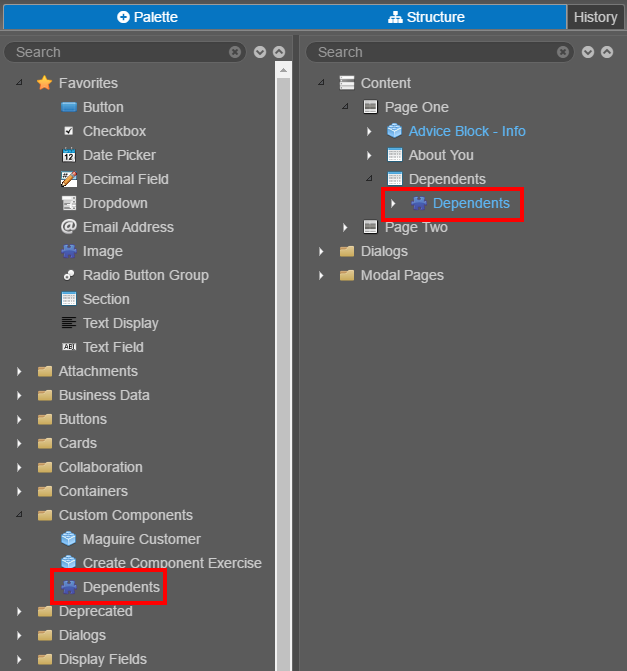Clear the Palette search field
This screenshot has height=671, width=627.
click(235, 52)
